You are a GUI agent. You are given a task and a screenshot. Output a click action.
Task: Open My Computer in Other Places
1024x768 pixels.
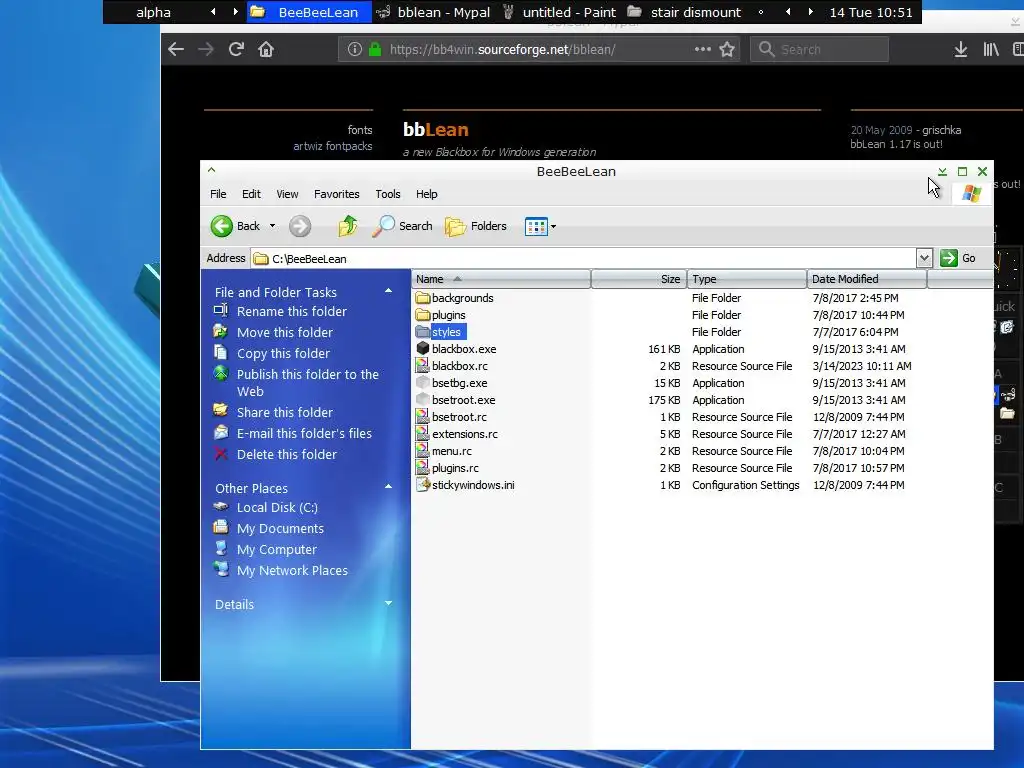pos(276,549)
